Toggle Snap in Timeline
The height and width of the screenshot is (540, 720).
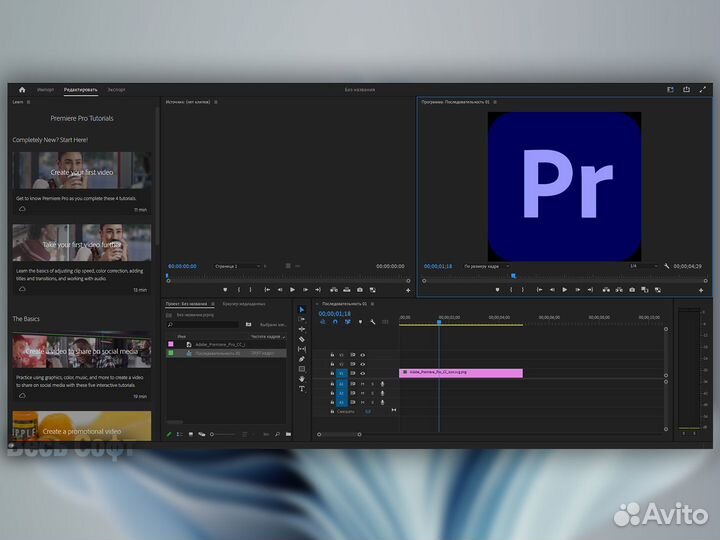tap(335, 322)
